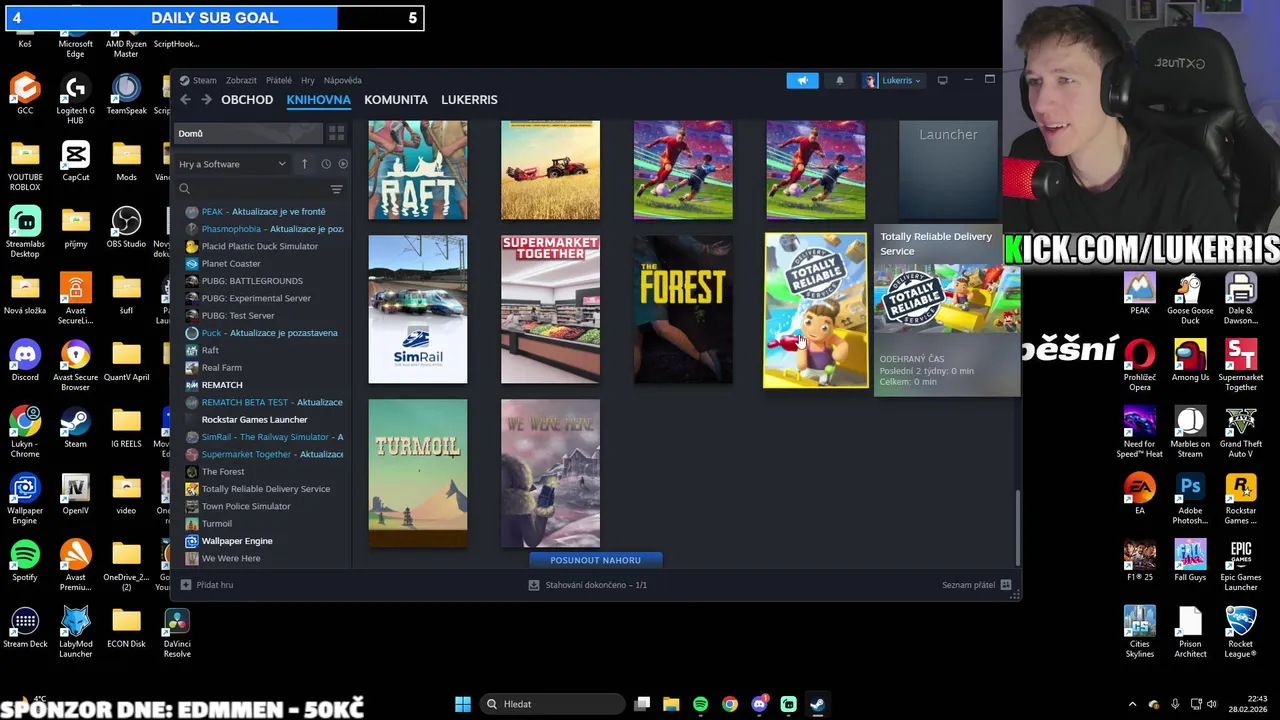
Task: Open the Zobrazit menu
Action: point(241,80)
